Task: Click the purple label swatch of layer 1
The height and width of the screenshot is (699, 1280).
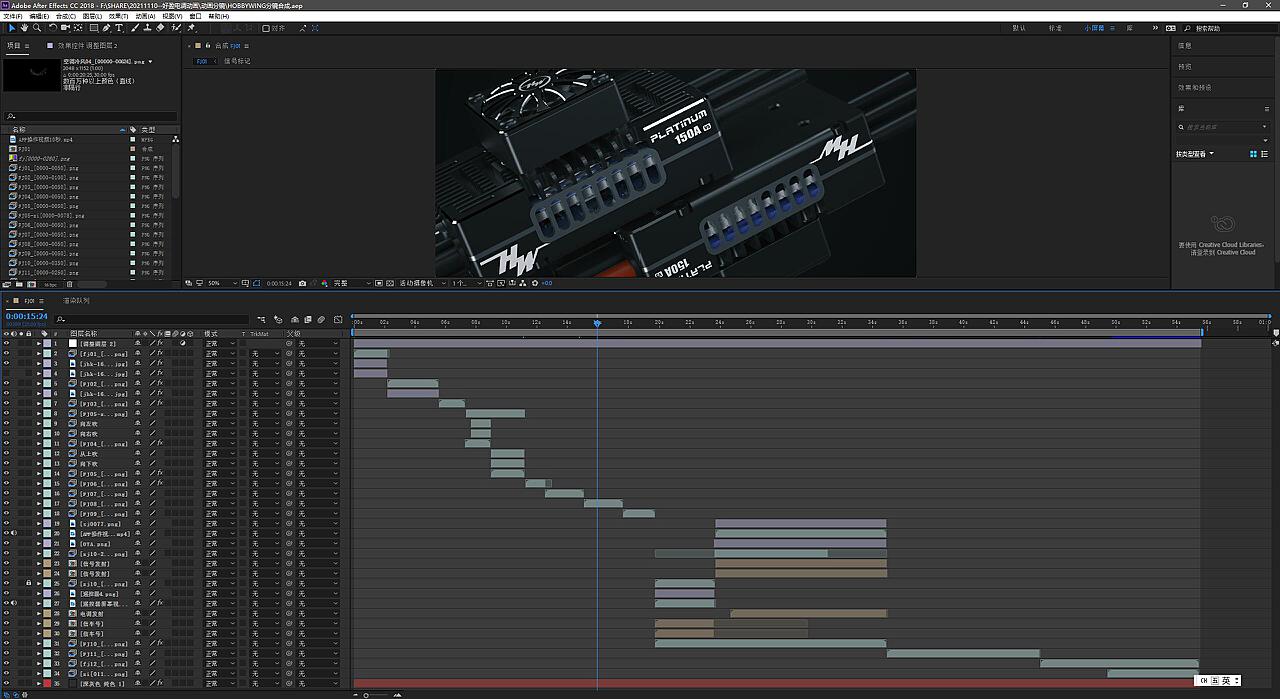Action: 46,343
